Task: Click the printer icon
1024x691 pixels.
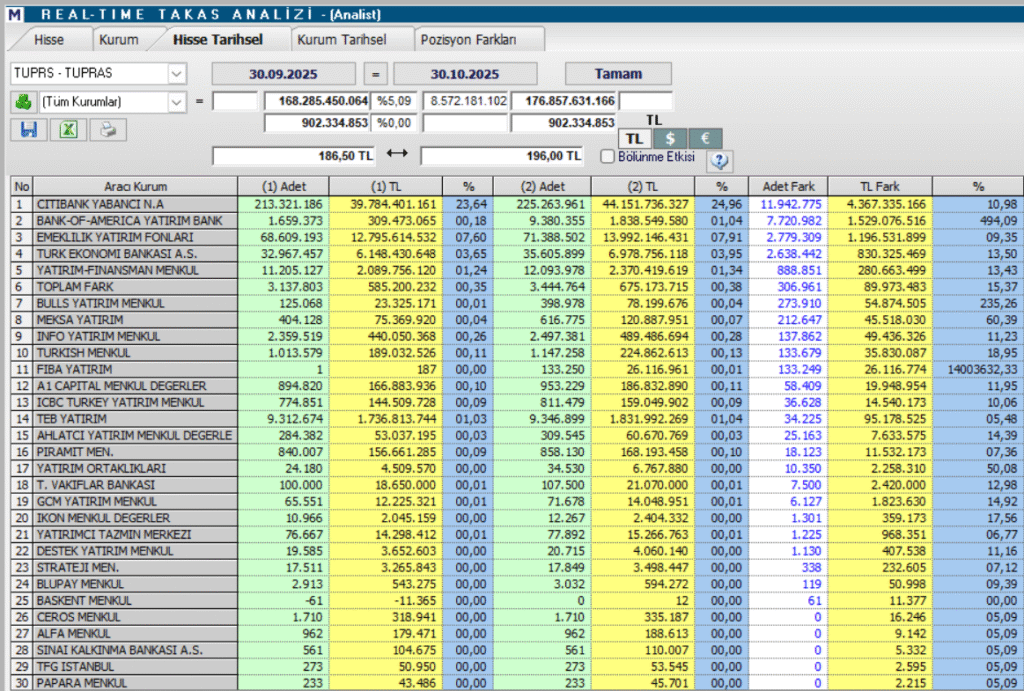Action: [x=108, y=129]
